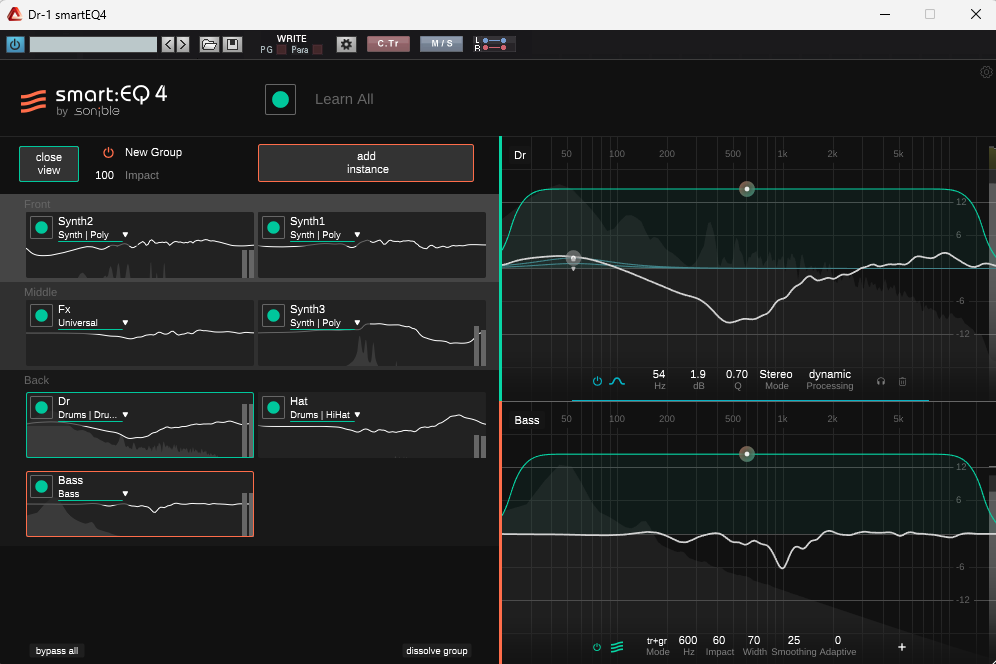This screenshot has height=664, width=996.
Task: Go to the previous preset with the left arrow
Action: point(168,44)
